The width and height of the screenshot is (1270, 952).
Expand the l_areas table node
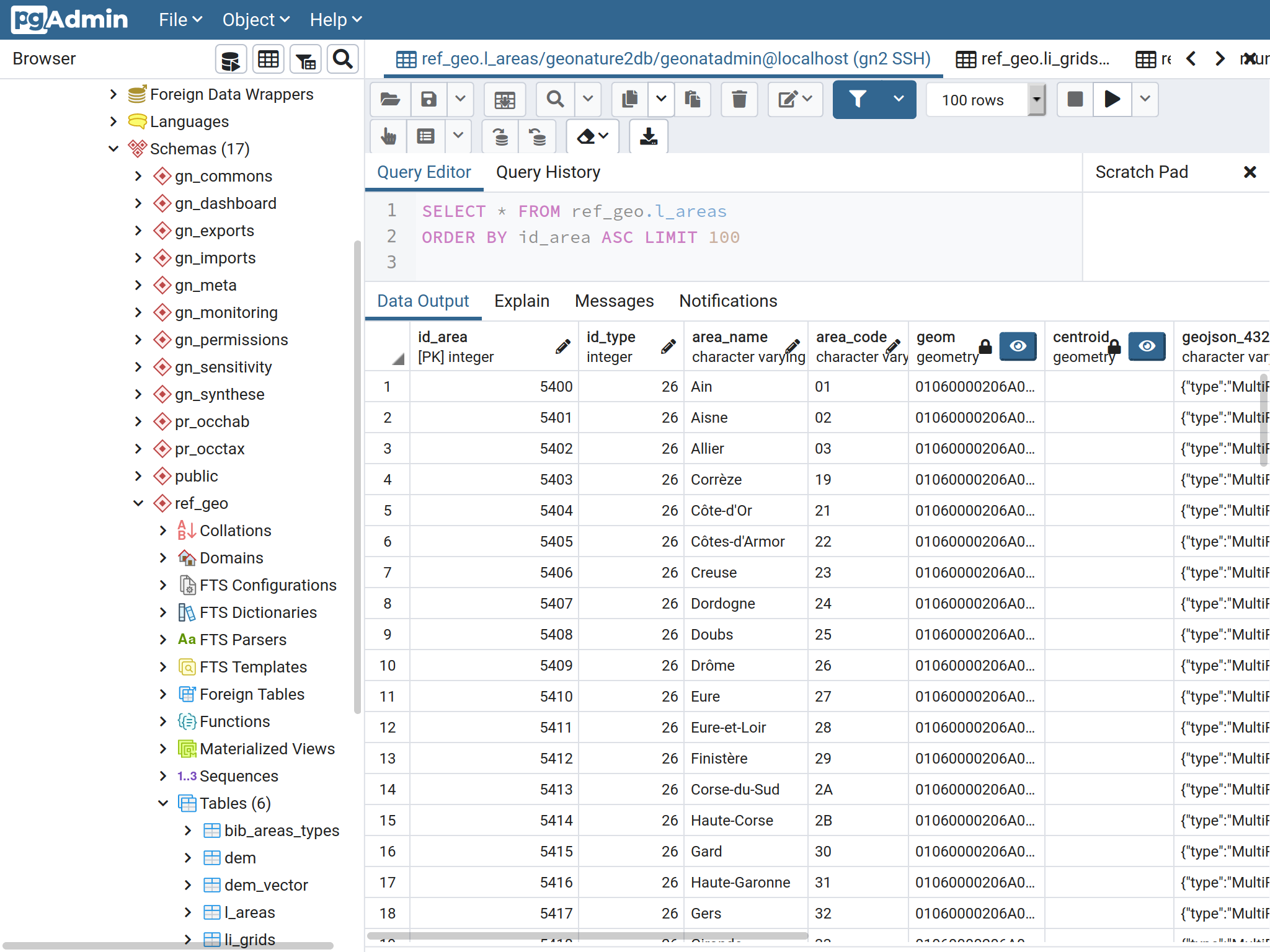188,912
